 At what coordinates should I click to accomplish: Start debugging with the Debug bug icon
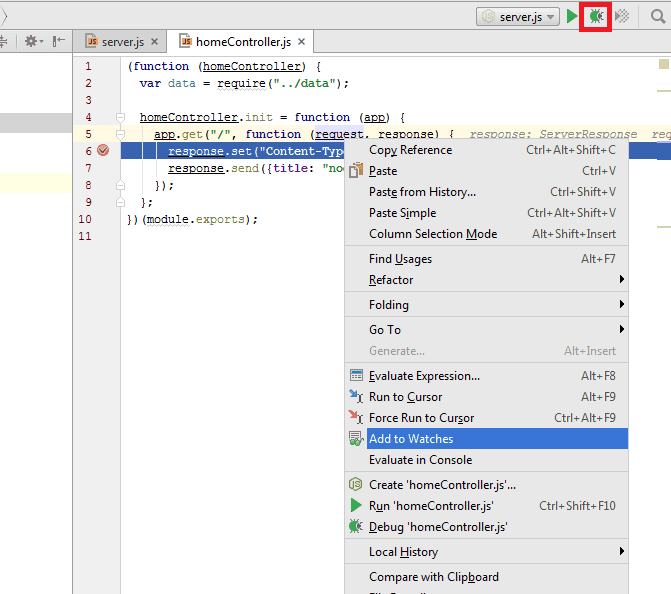(597, 16)
